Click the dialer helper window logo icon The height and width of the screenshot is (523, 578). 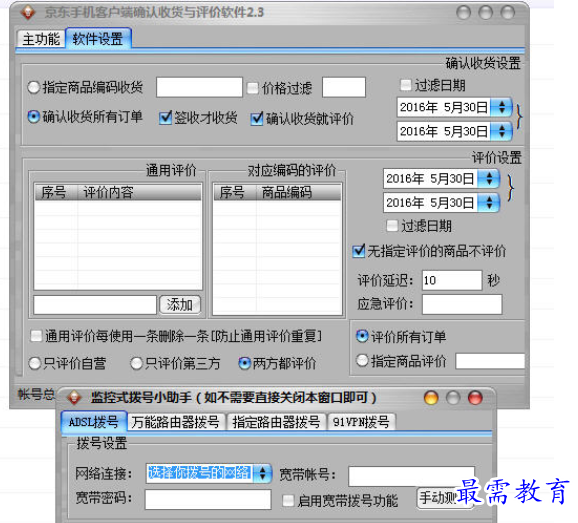[75, 397]
